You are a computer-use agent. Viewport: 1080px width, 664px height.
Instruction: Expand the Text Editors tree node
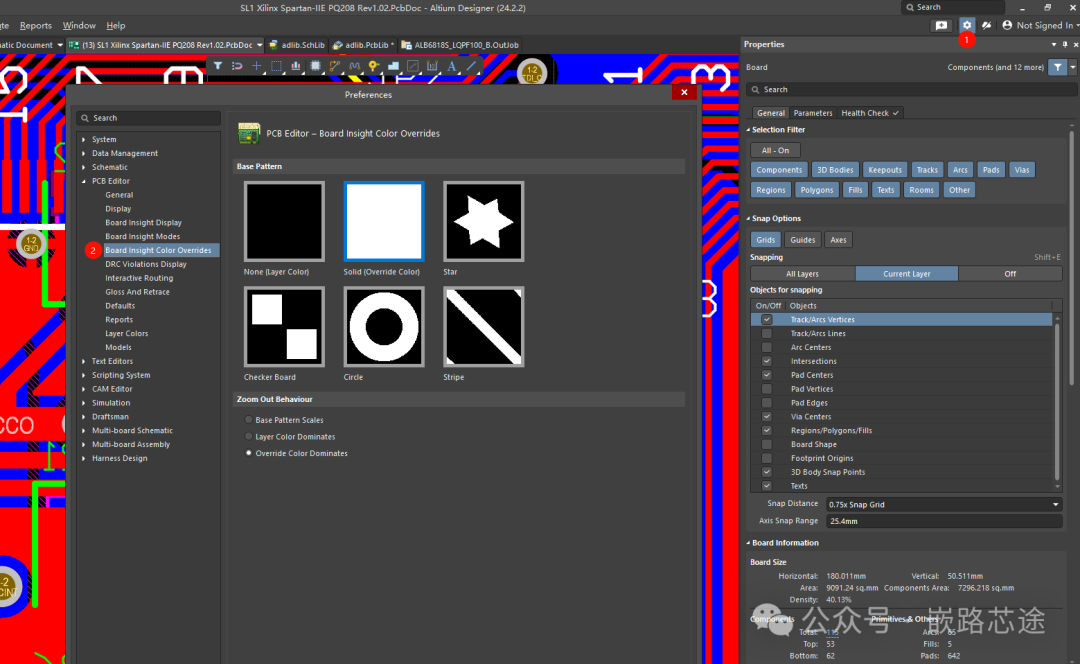point(84,361)
